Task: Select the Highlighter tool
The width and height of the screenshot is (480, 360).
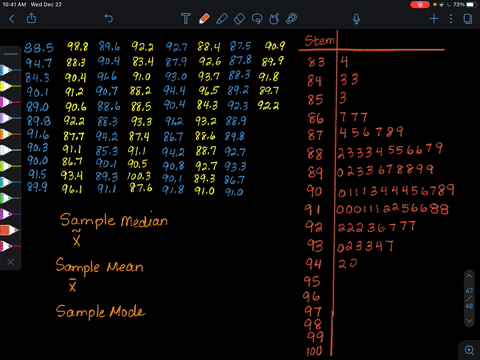Action: (222, 19)
